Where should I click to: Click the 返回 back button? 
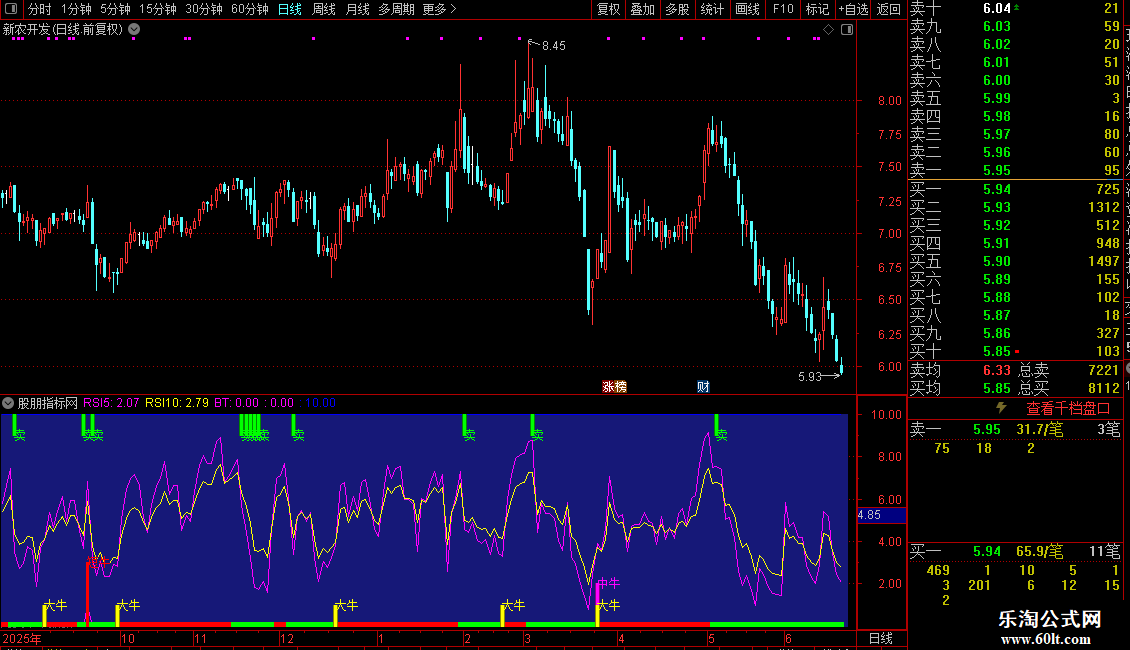(889, 9)
